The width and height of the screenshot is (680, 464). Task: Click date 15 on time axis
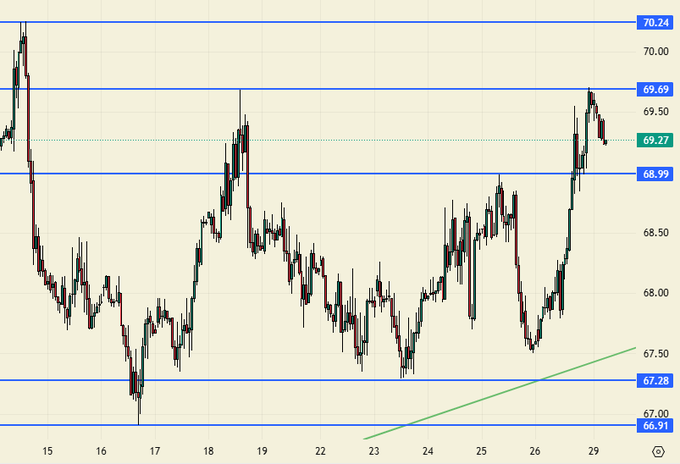coord(47,451)
